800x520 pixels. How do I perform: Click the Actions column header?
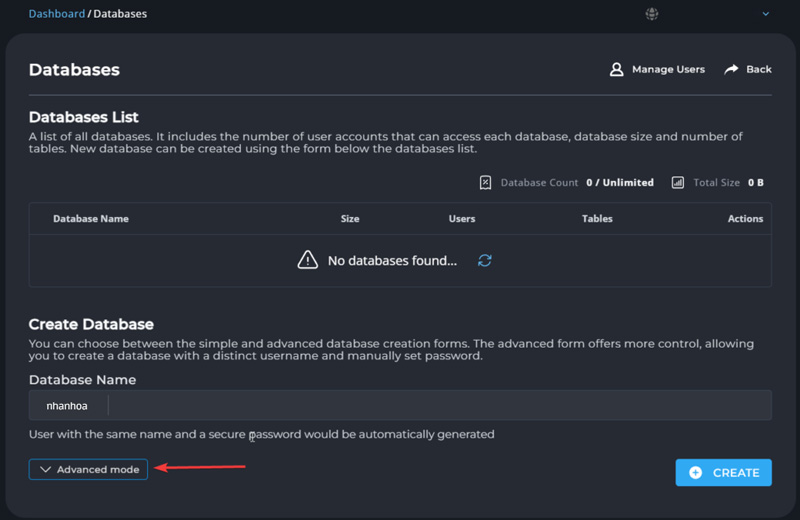tap(745, 218)
